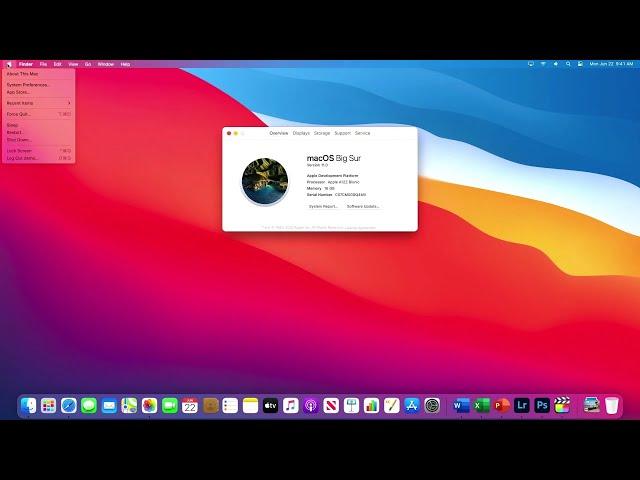
Task: Open the Music app in Dock
Action: pos(291,405)
